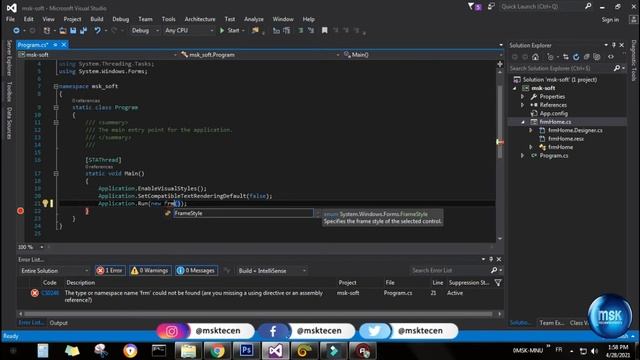Click the Collapse All icon in Solution Explorer
640x360 pixels.
tap(587, 57)
